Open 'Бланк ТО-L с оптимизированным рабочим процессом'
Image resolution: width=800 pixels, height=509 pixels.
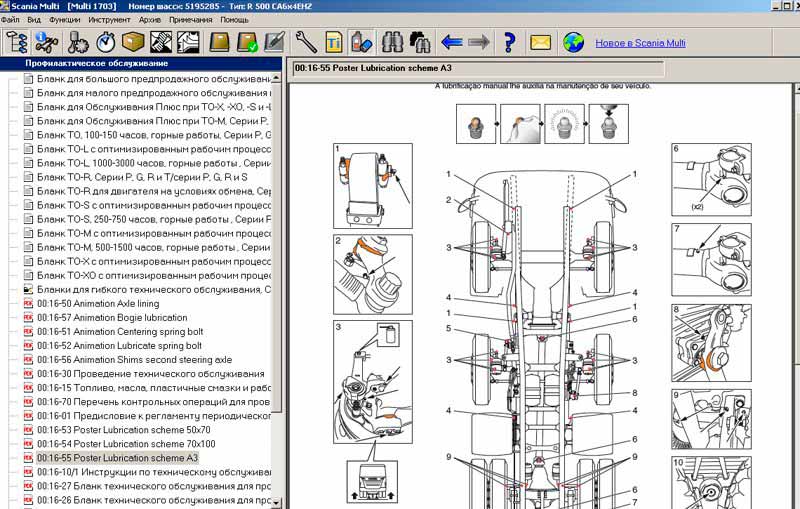pyautogui.click(x=154, y=149)
